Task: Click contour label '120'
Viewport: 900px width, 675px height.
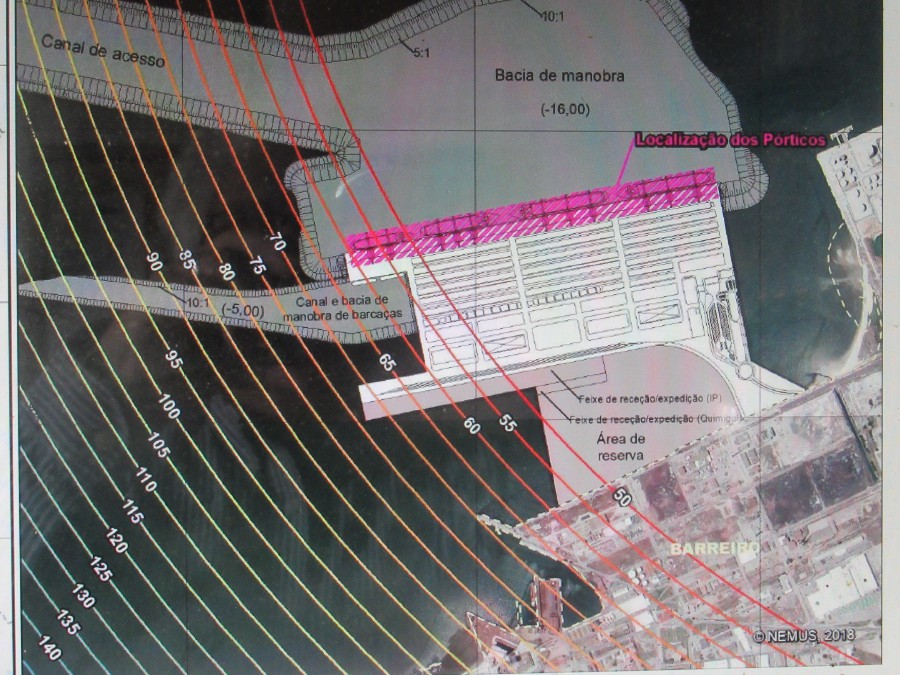Action: 116,541
